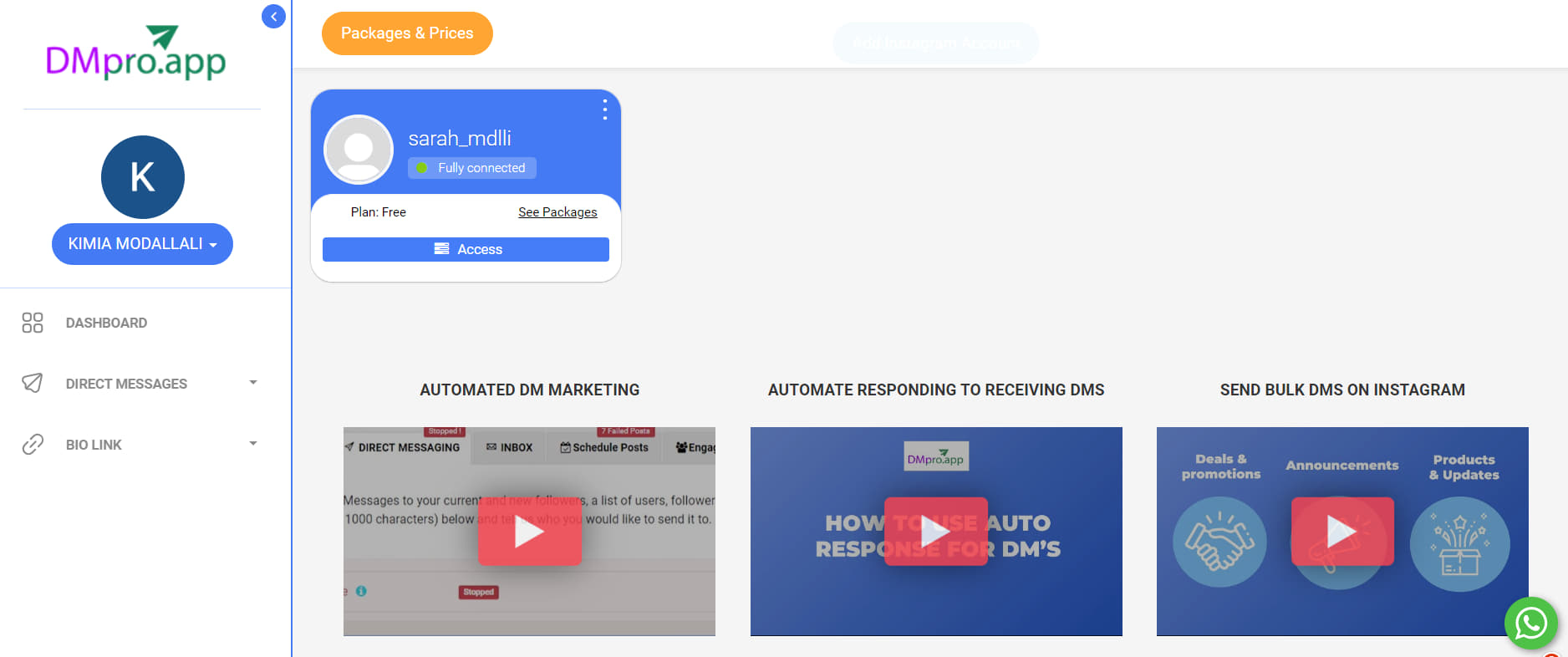Click SEND BULK DMS ON INSTAGRAM heading

pos(1342,390)
